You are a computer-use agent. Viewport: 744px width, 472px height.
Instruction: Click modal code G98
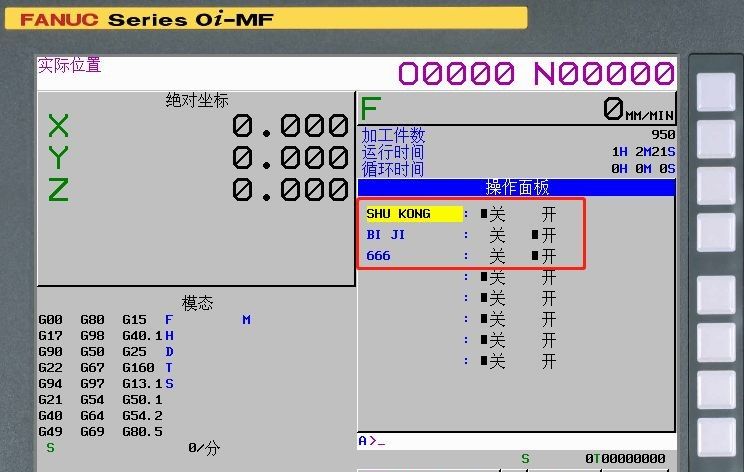click(x=92, y=336)
